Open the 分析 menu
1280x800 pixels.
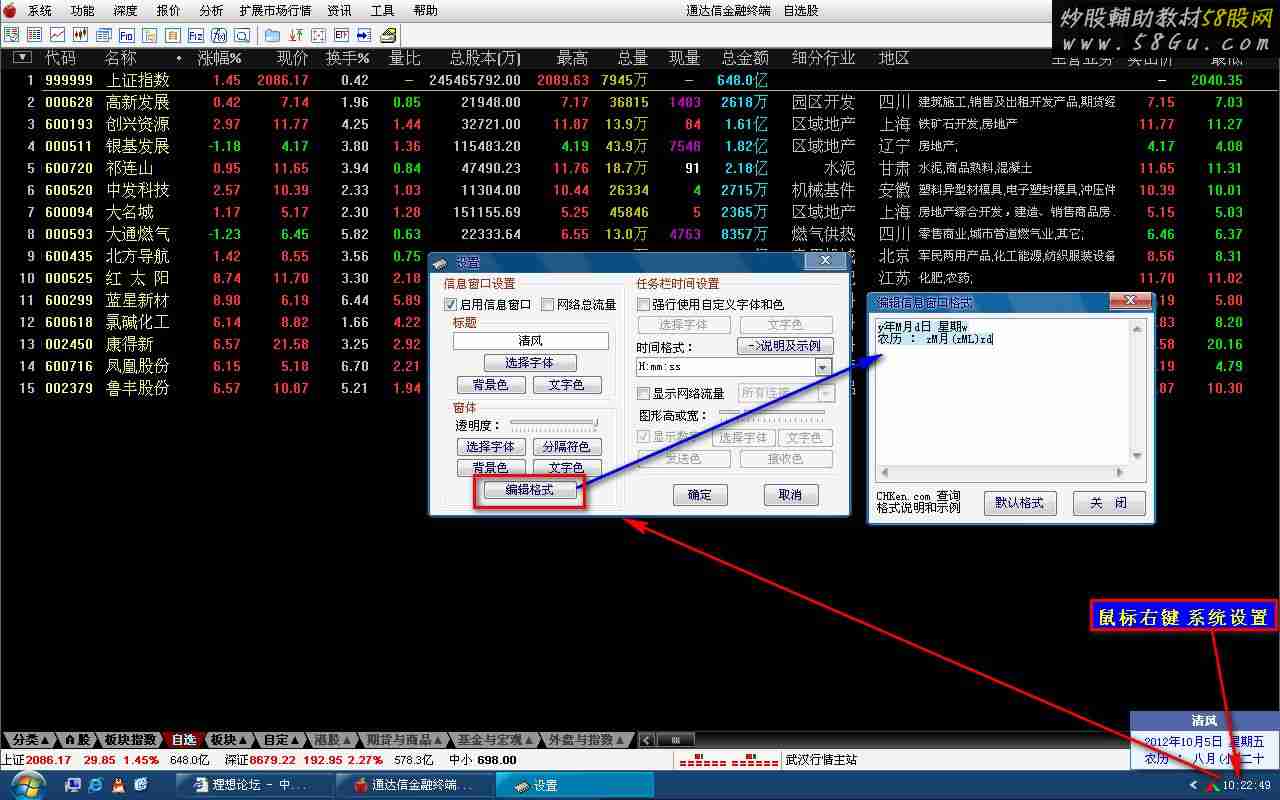pos(211,11)
